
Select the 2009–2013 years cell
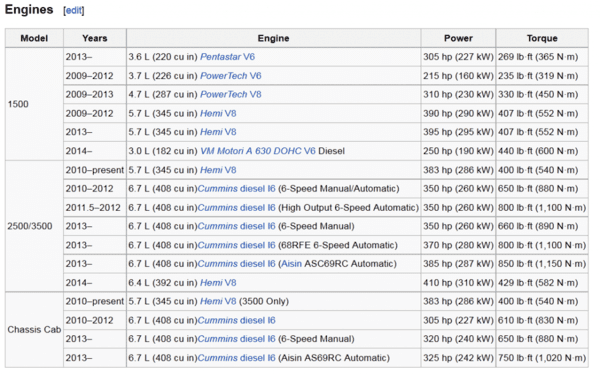click(x=95, y=95)
